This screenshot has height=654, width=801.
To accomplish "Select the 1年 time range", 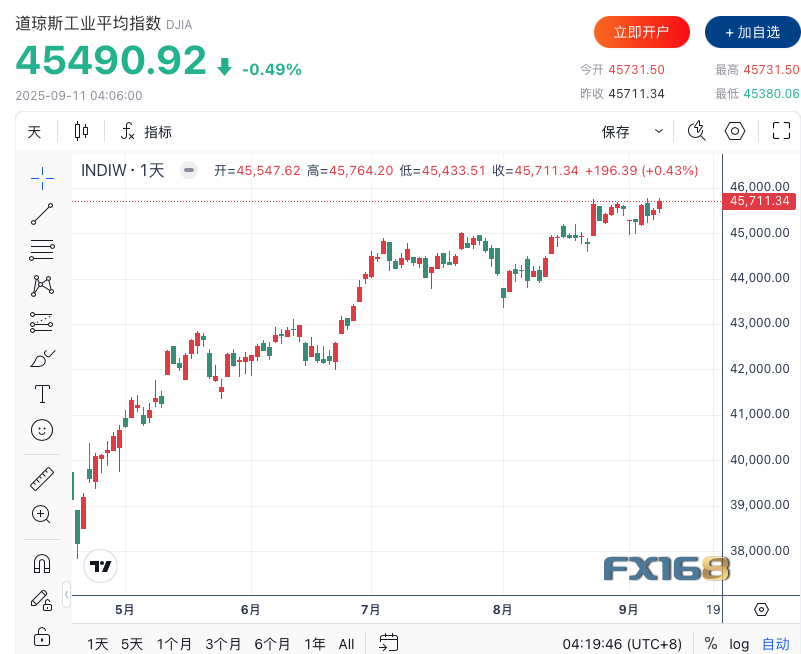I will pos(315,643).
